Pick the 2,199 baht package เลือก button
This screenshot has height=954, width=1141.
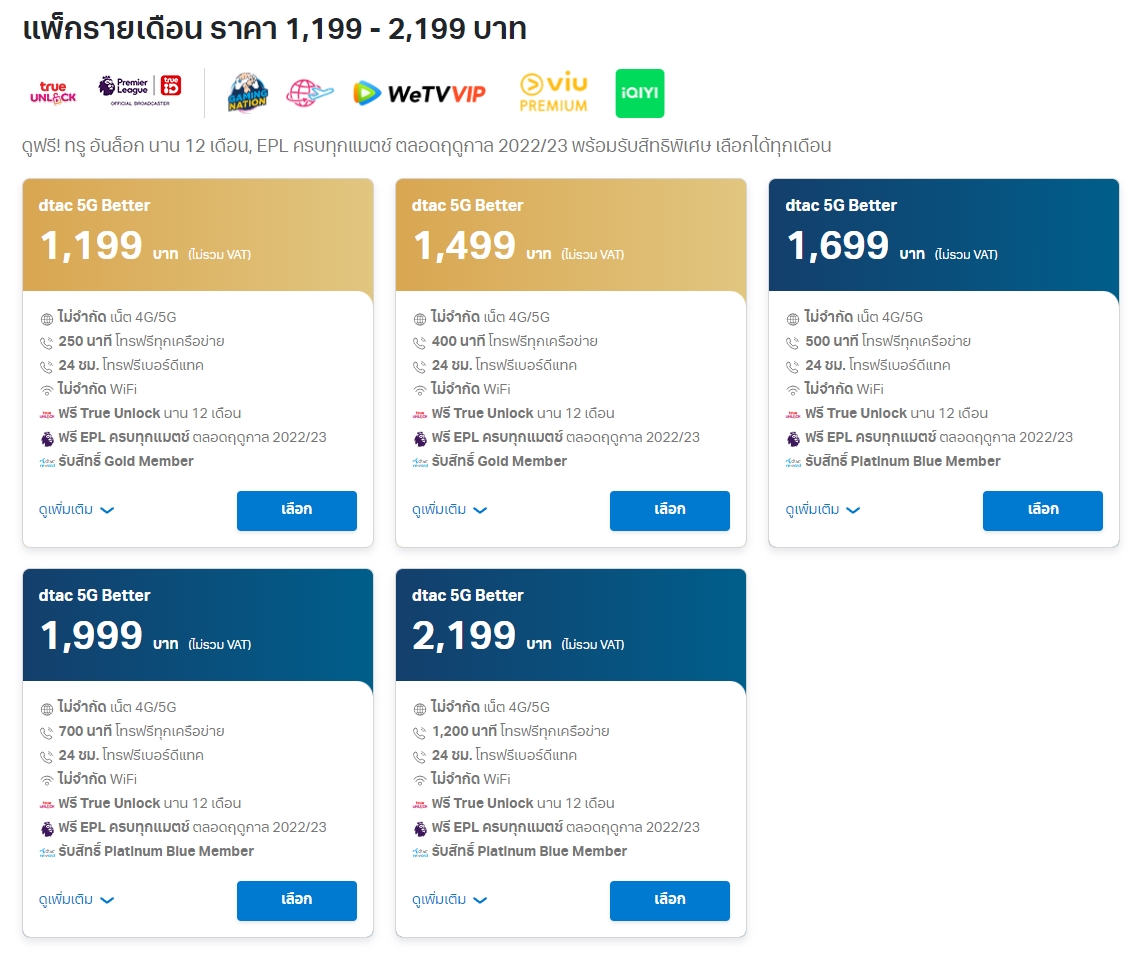(x=669, y=900)
